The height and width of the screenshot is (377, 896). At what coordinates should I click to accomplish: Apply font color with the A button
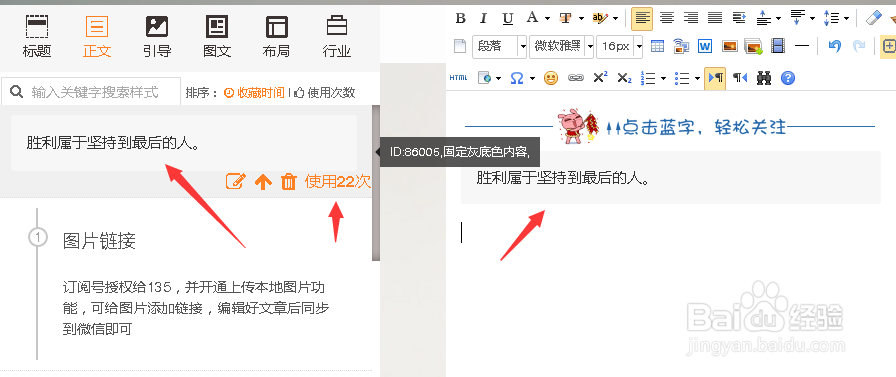pyautogui.click(x=532, y=18)
